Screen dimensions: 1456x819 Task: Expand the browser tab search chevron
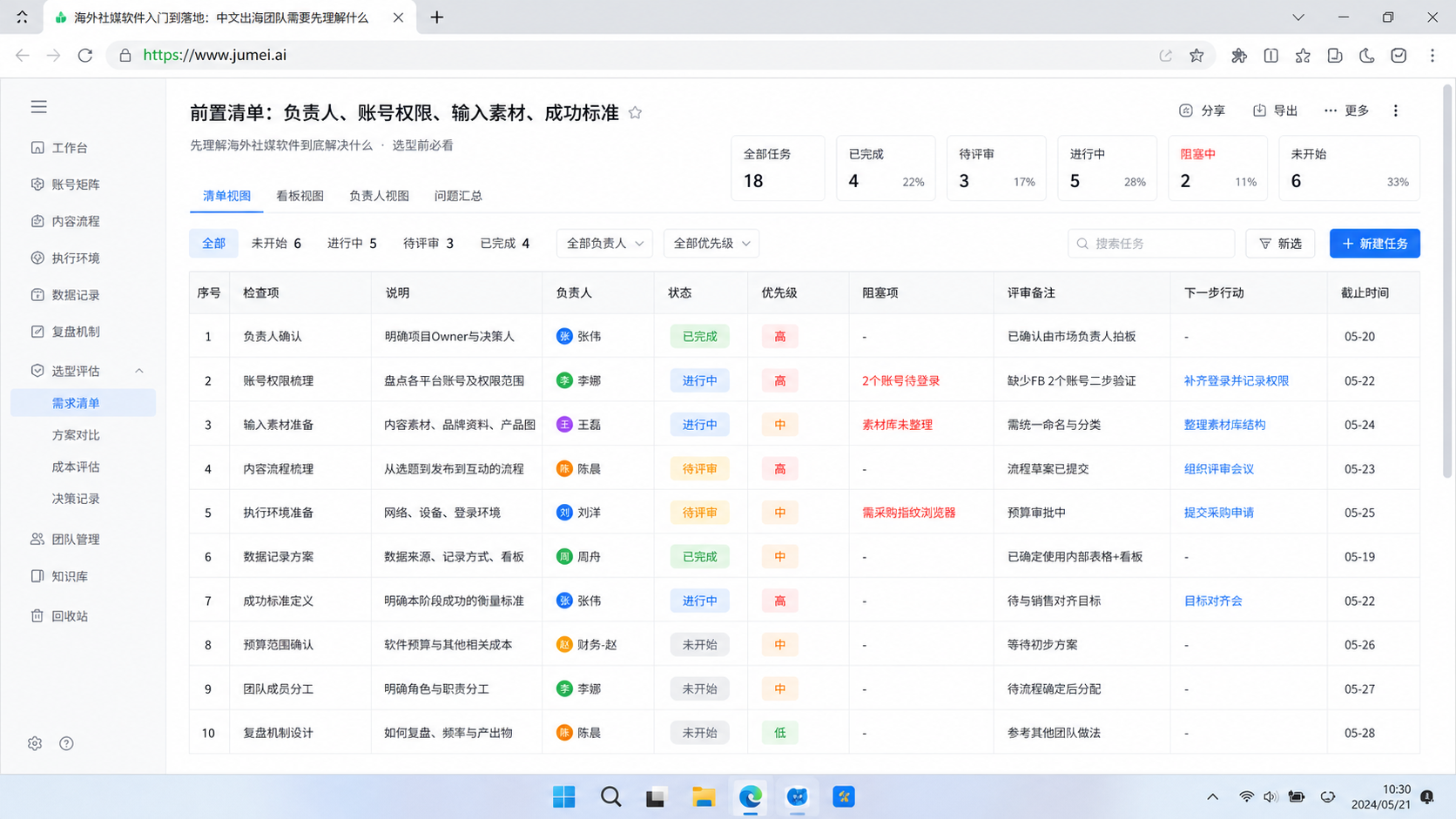(1298, 17)
